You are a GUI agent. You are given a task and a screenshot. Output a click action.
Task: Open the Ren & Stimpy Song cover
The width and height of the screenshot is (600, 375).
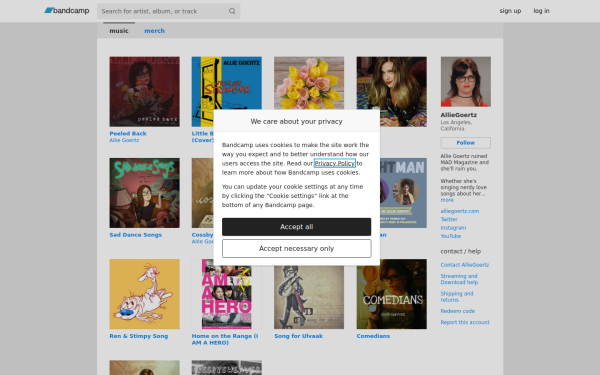pos(144,294)
